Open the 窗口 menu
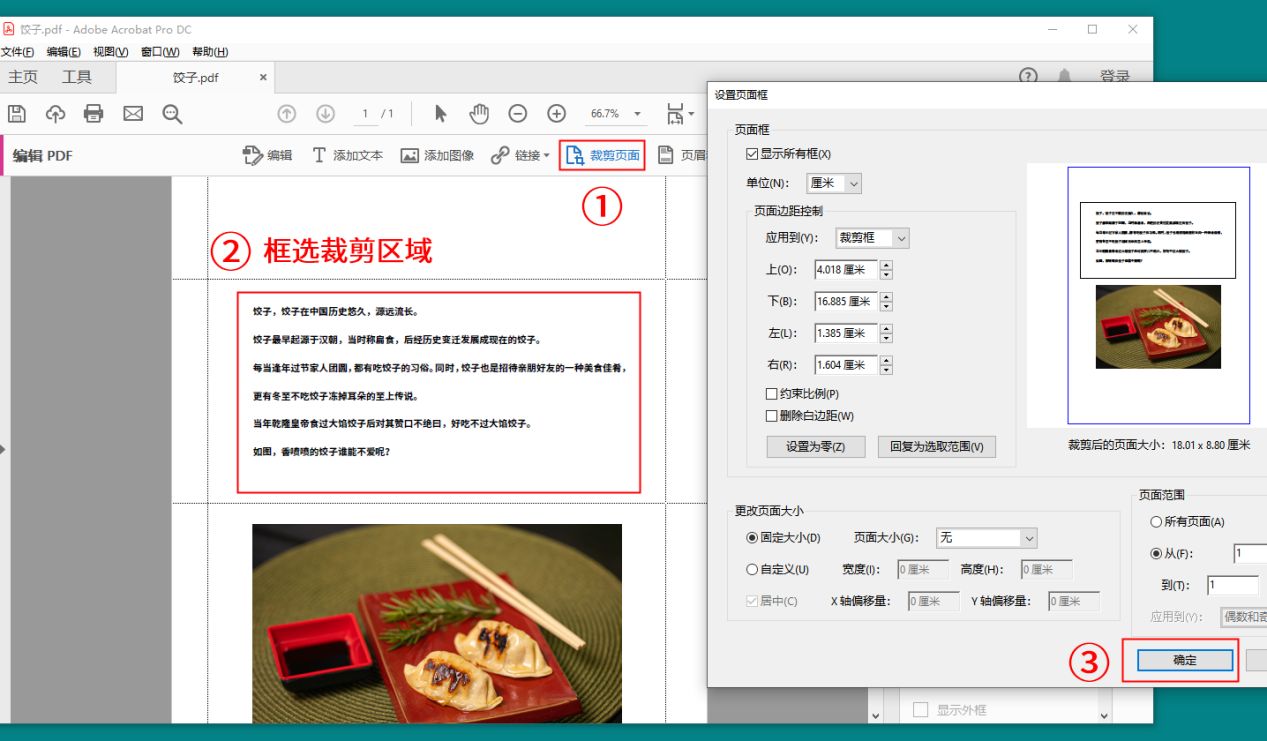Viewport: 1267px width, 741px height. click(160, 52)
